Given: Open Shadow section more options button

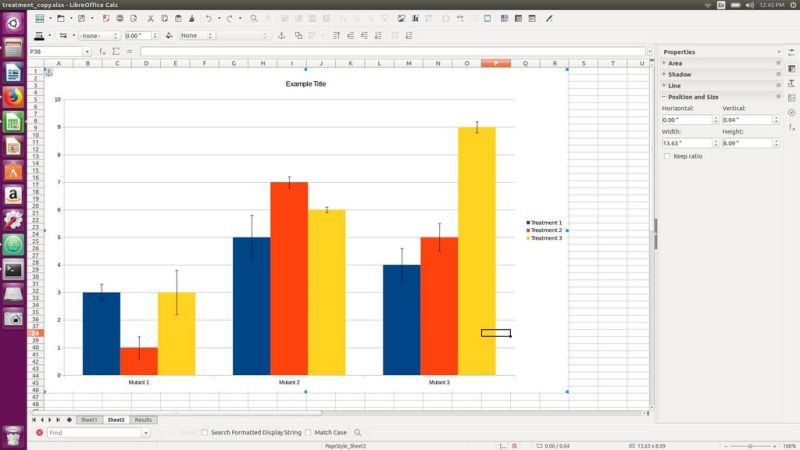Looking at the screenshot, I should coord(779,74).
